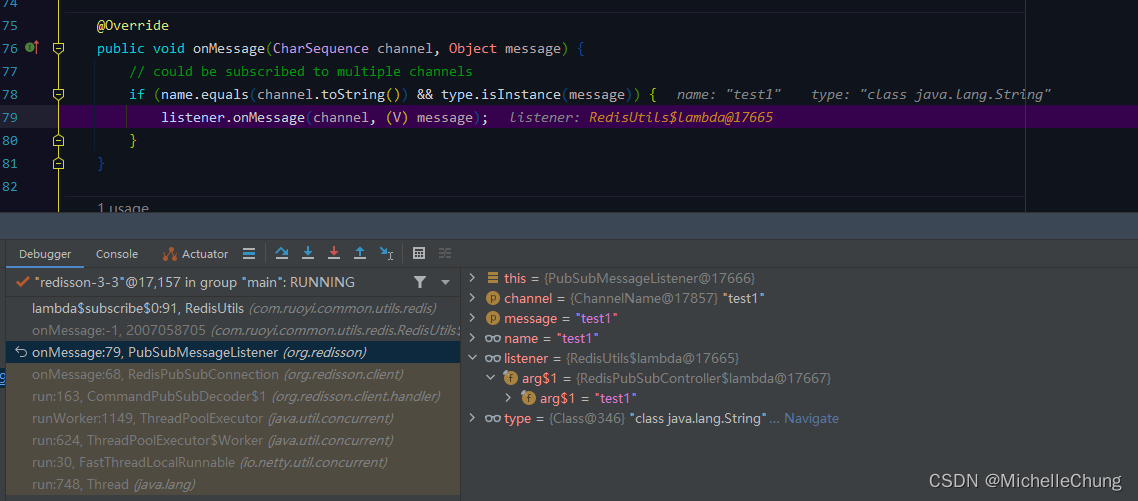Select the channel = {ChannelName@17857} row
This screenshot has width=1138, height=501.
(799, 298)
